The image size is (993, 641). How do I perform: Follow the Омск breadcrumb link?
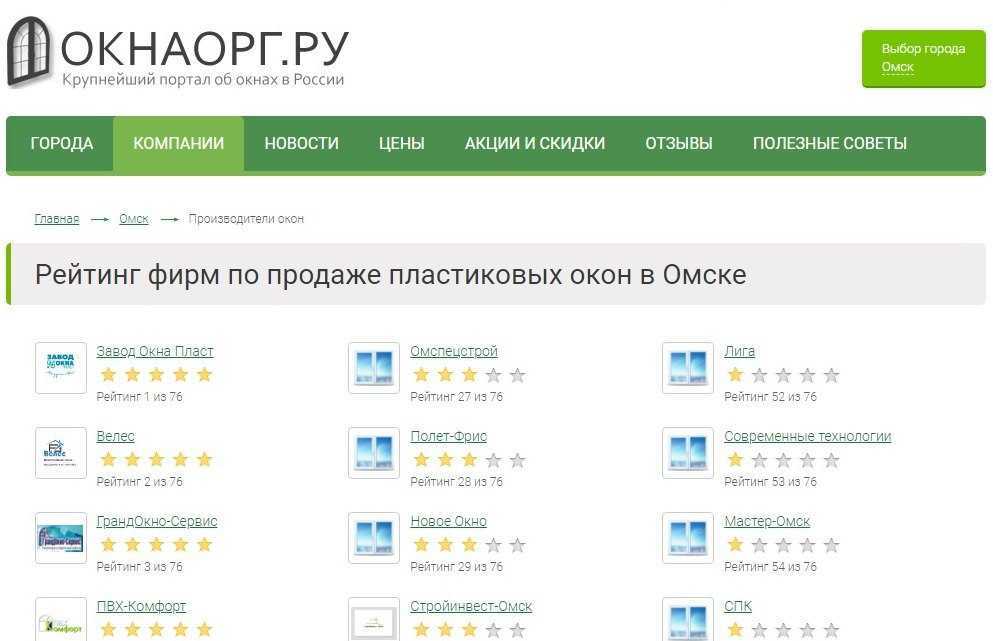point(134,219)
